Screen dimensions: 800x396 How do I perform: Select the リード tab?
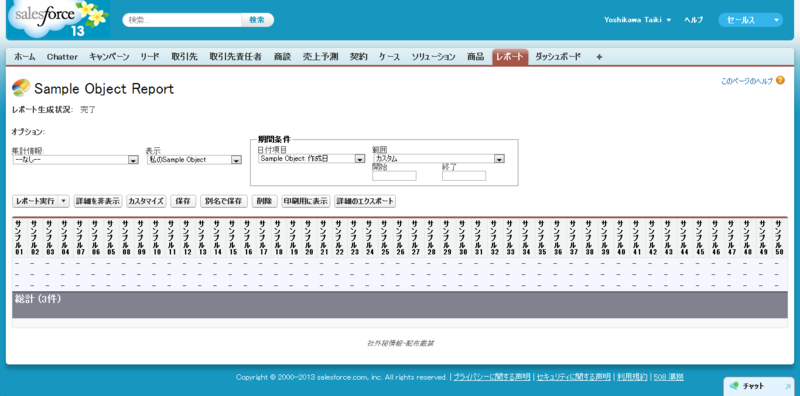point(150,57)
